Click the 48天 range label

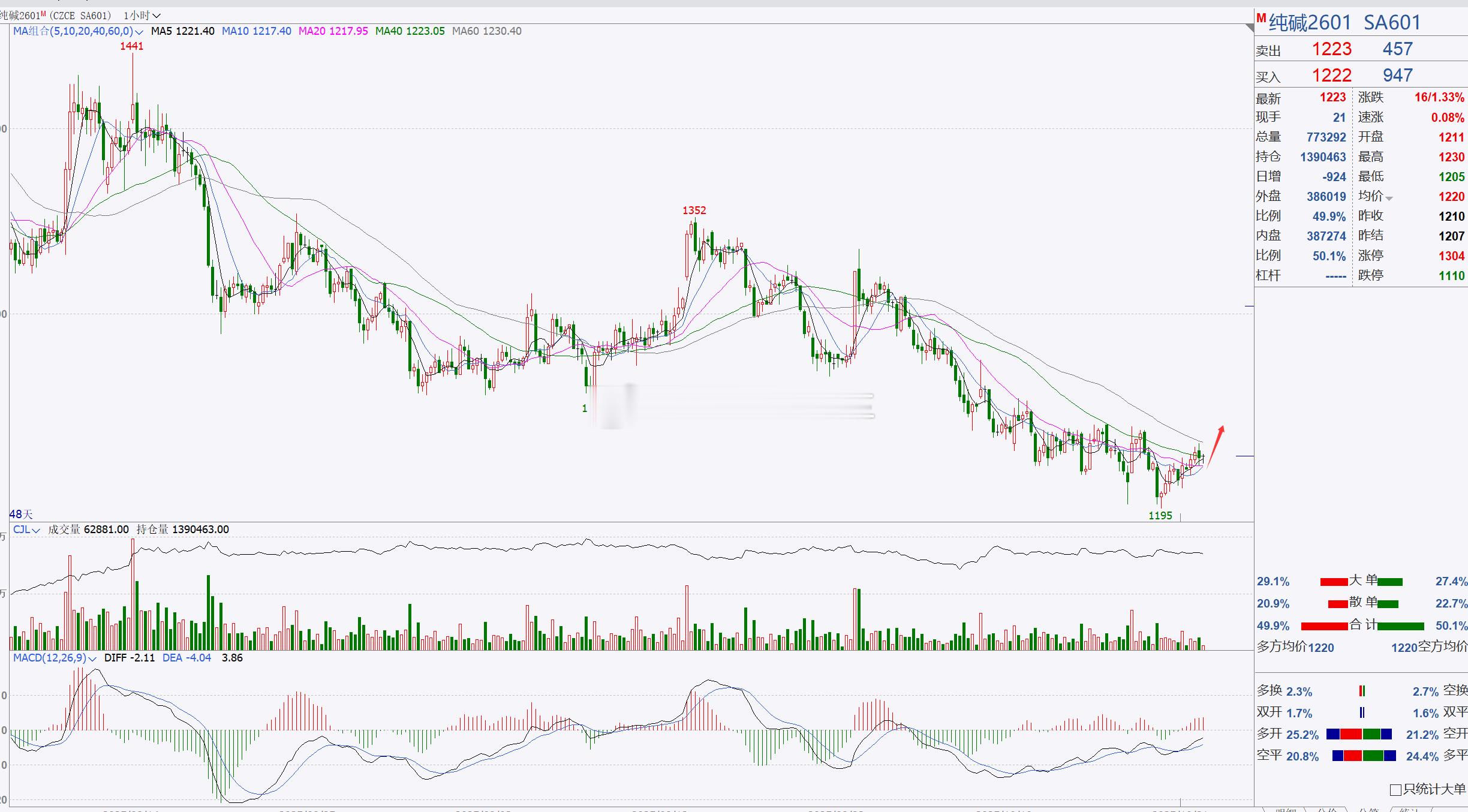(x=22, y=514)
